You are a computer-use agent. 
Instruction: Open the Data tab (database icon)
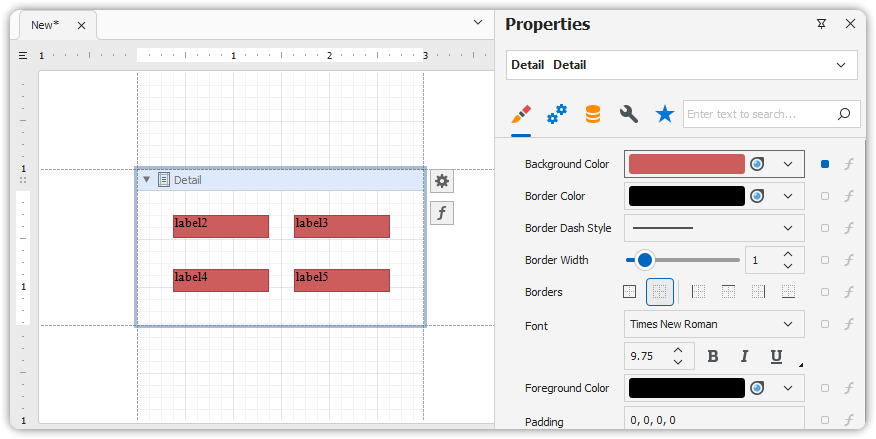[x=593, y=114]
